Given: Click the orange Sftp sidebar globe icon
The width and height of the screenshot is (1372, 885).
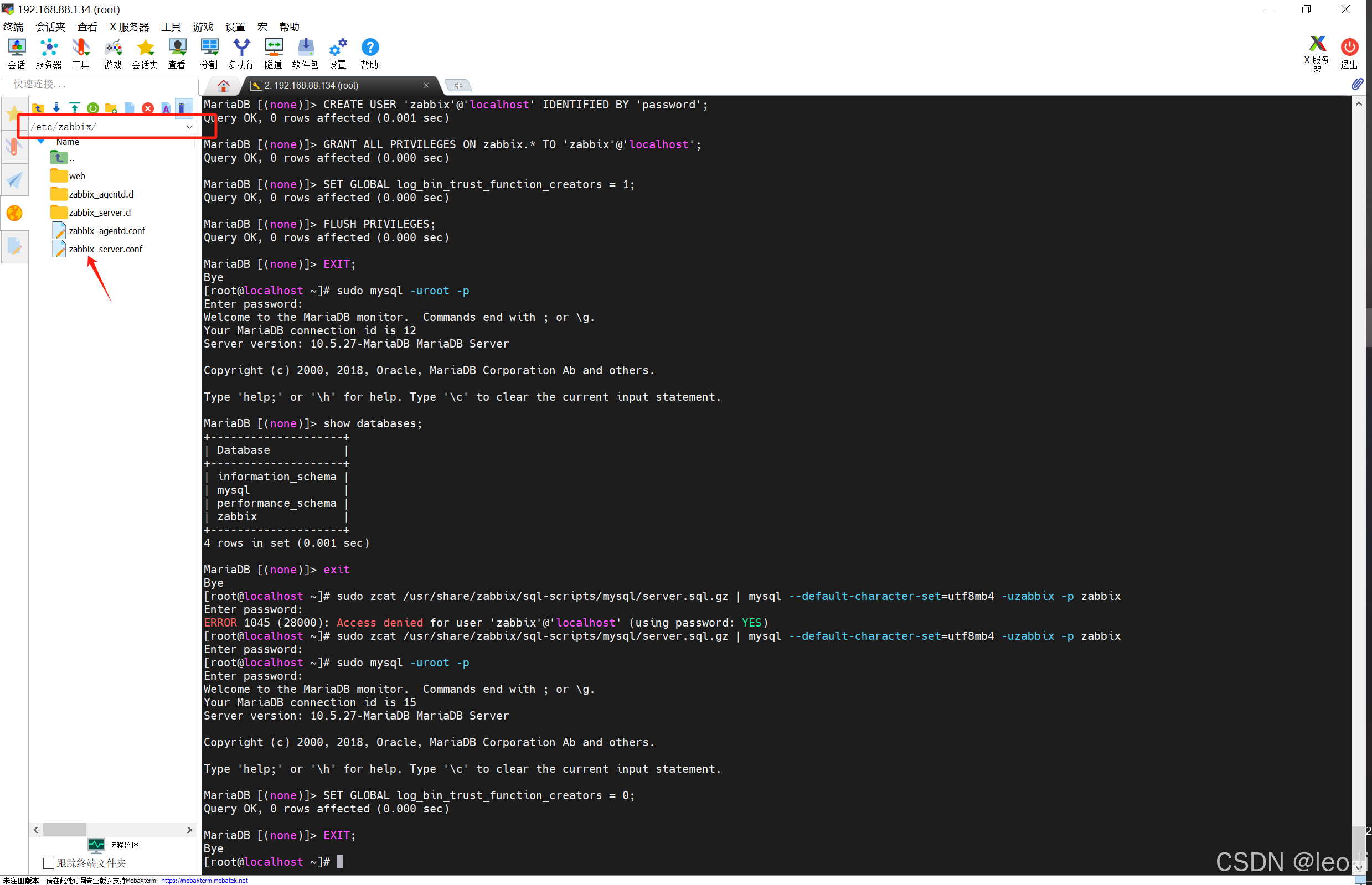Looking at the screenshot, I should coord(14,213).
